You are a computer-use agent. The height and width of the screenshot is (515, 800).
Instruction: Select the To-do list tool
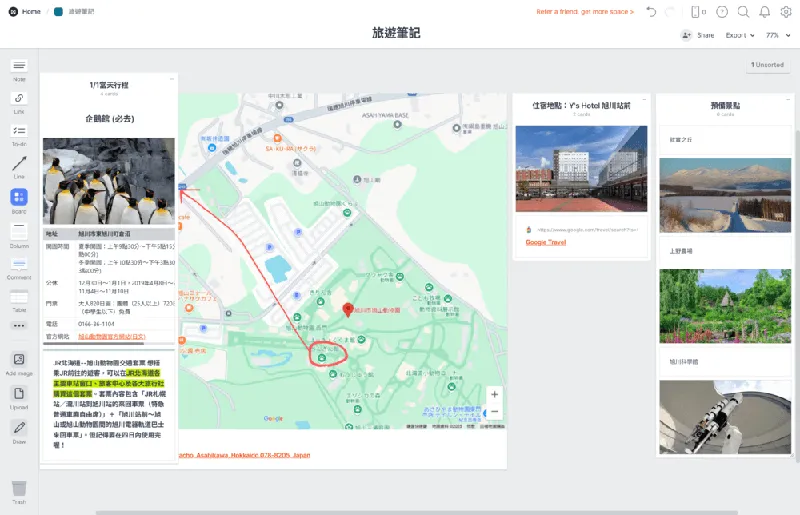19,131
